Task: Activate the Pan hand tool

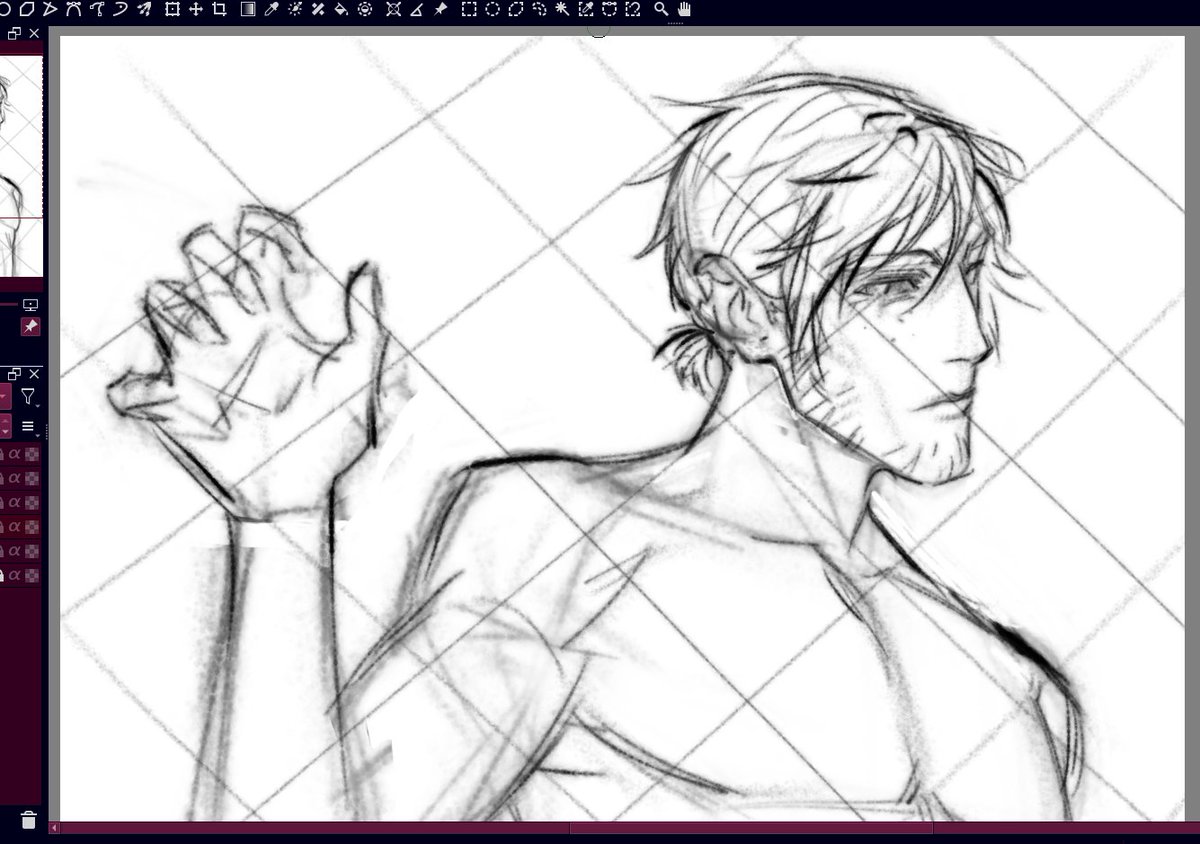Action: [684, 9]
